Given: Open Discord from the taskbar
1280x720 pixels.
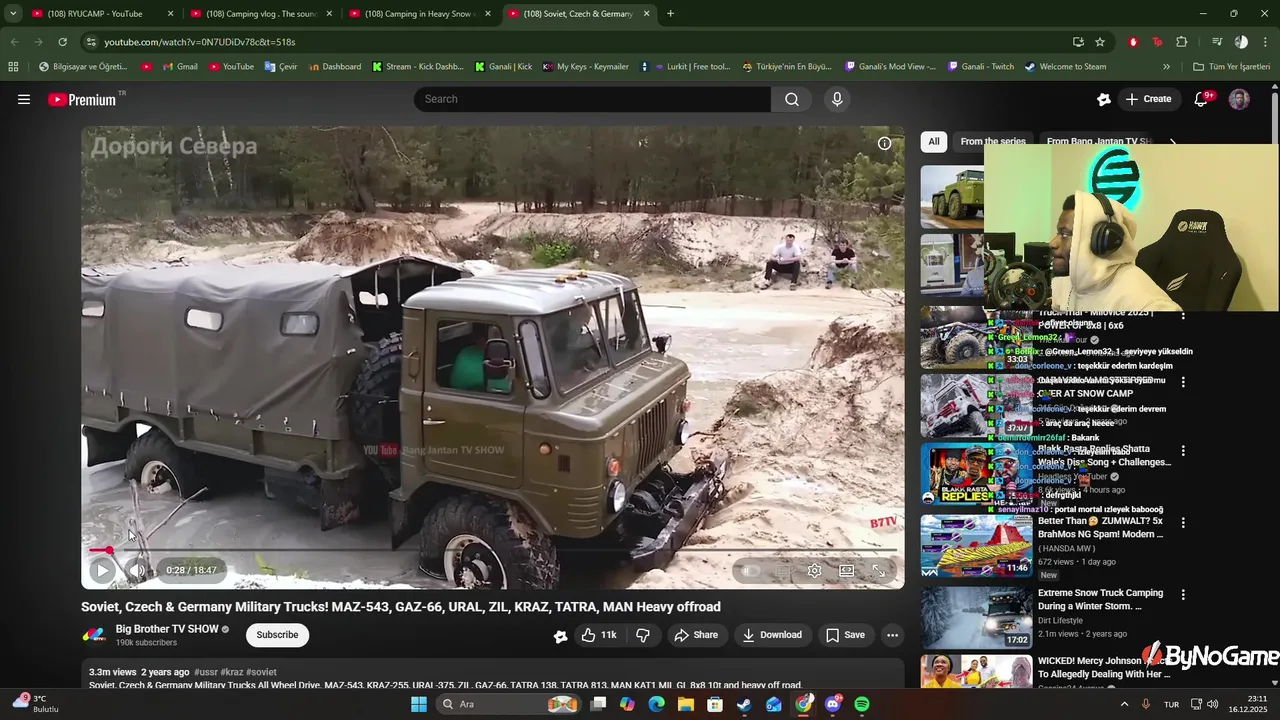Looking at the screenshot, I should (x=833, y=704).
